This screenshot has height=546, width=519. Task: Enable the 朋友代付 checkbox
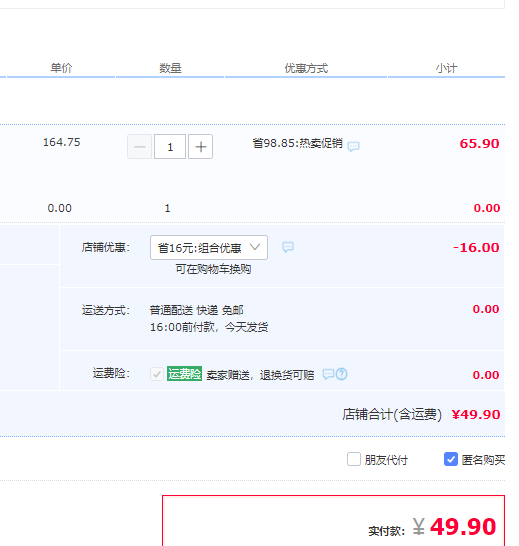point(354,459)
